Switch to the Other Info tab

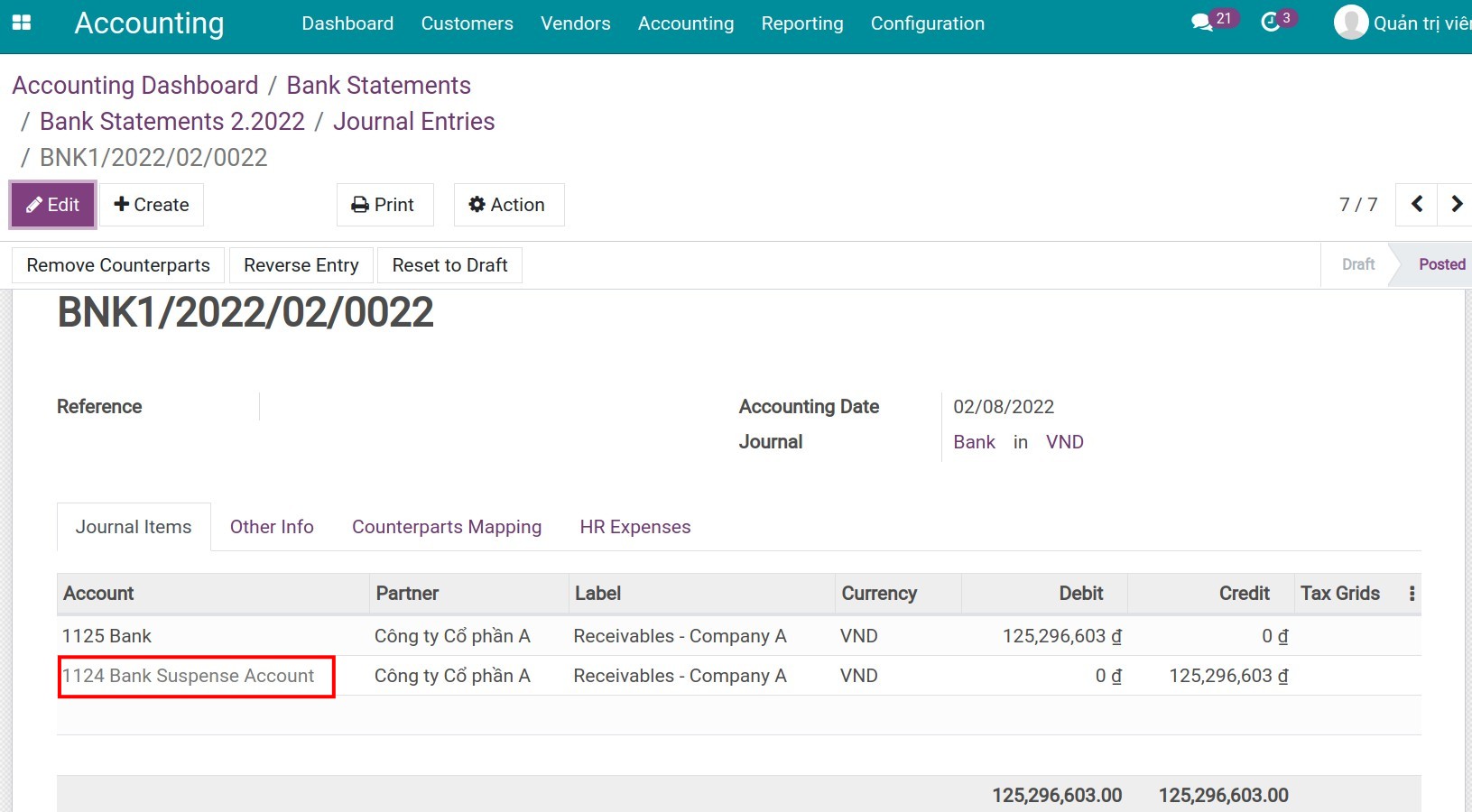(x=272, y=527)
